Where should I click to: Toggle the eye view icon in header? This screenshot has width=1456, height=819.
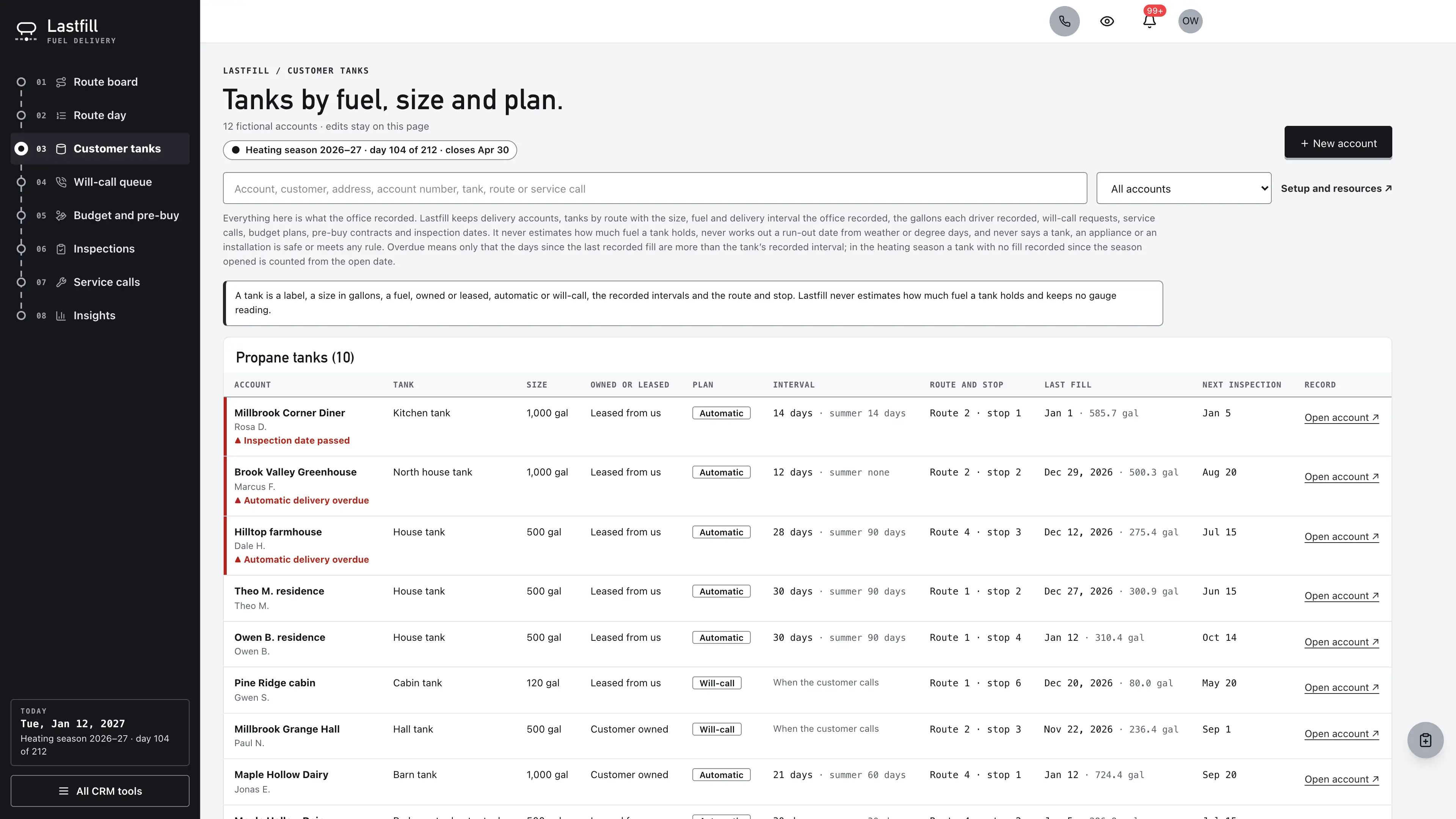(1107, 21)
